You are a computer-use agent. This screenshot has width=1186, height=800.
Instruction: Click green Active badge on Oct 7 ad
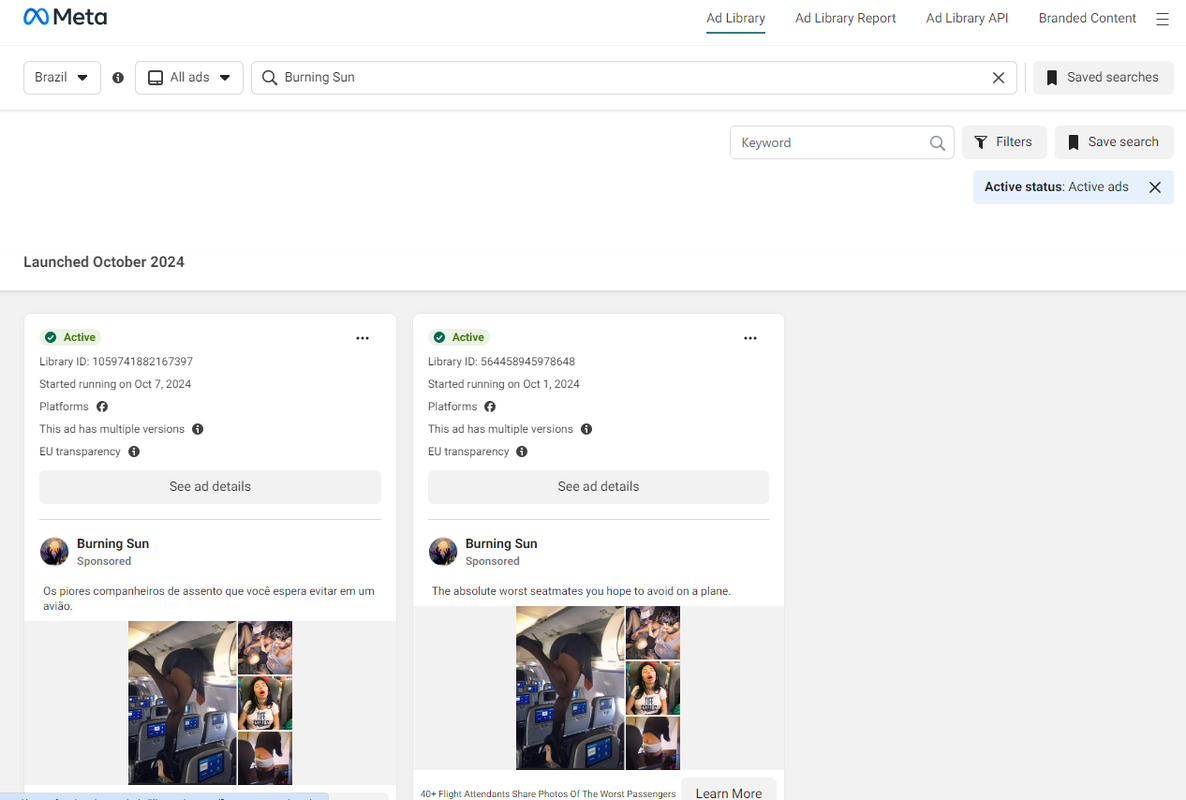[x=70, y=337]
